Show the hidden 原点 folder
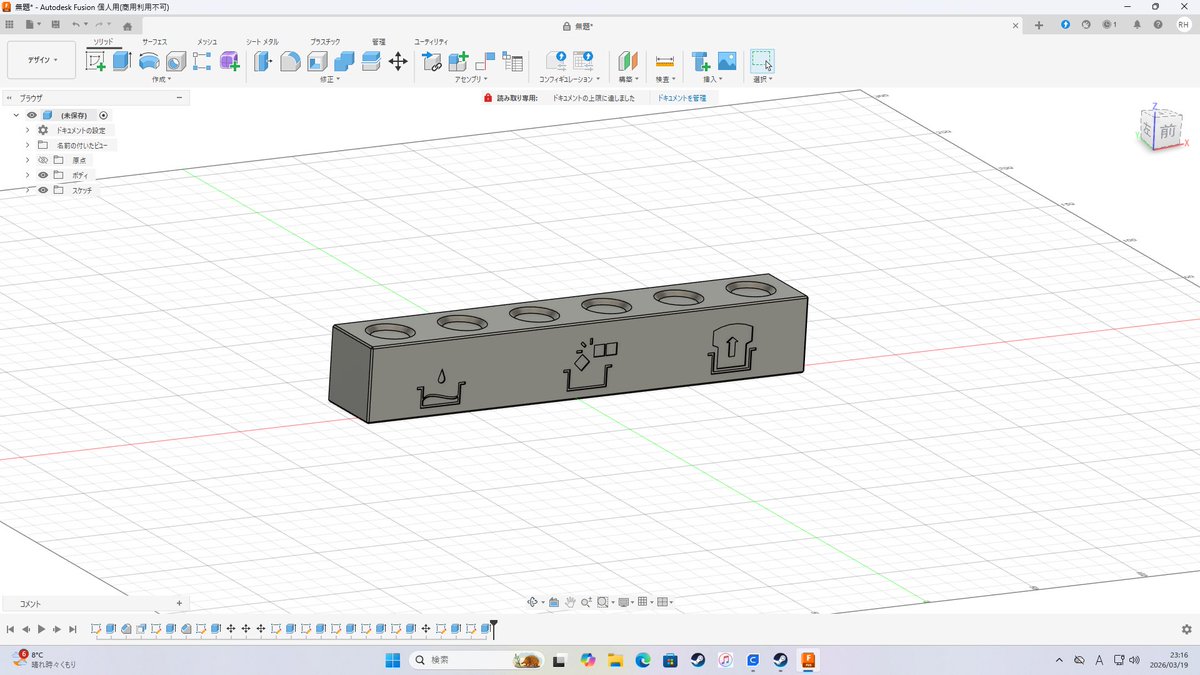 43,160
